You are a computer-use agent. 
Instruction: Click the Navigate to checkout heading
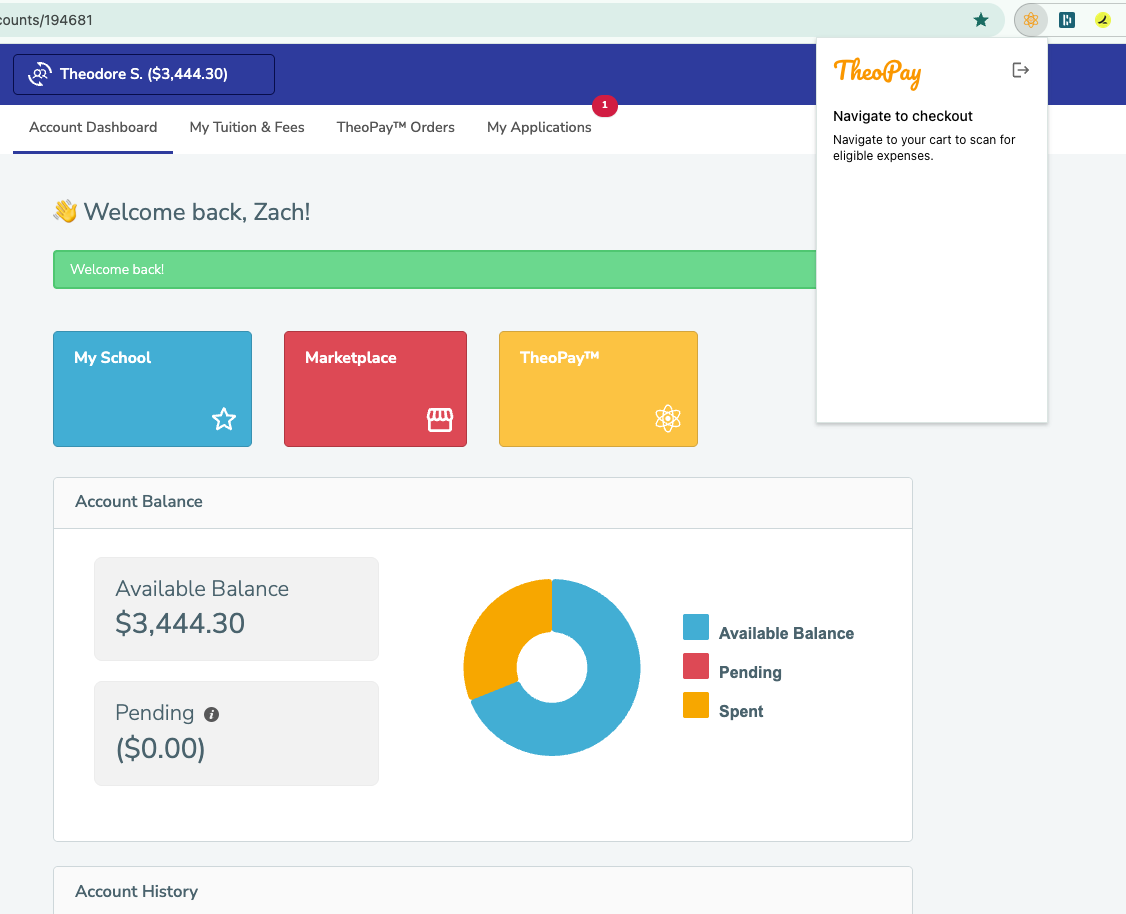point(903,116)
